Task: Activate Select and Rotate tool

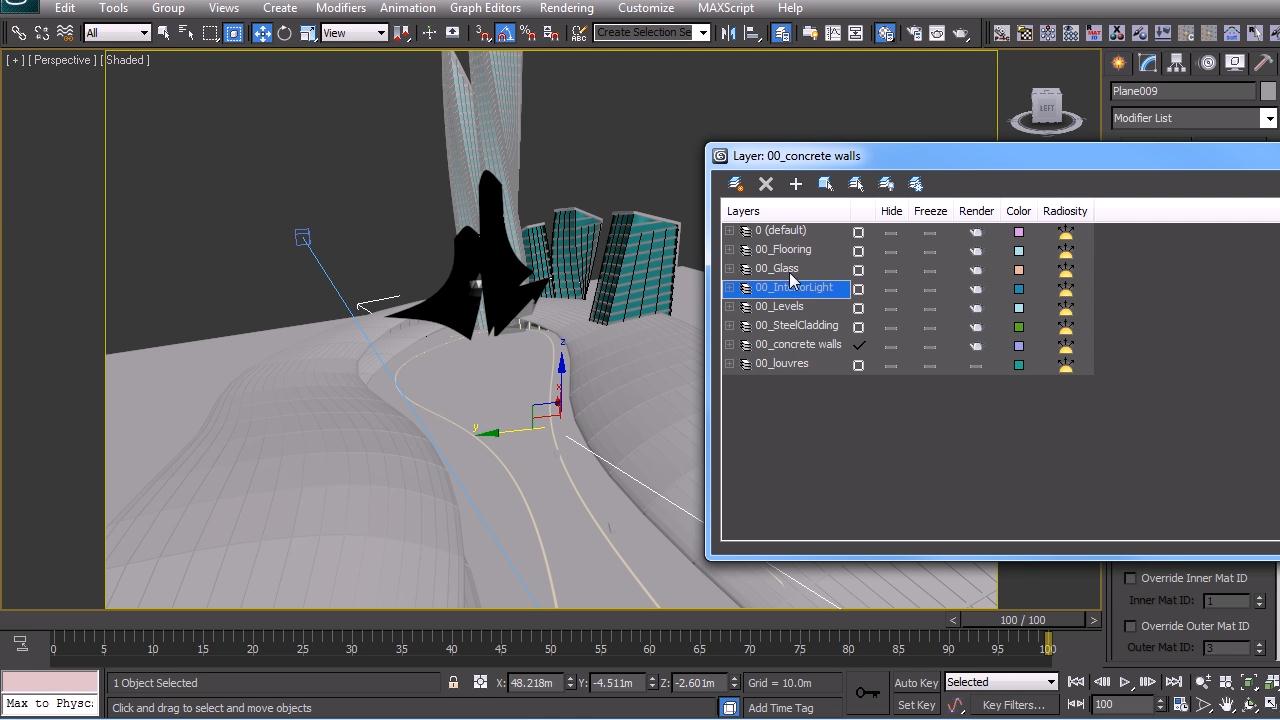Action: click(285, 33)
